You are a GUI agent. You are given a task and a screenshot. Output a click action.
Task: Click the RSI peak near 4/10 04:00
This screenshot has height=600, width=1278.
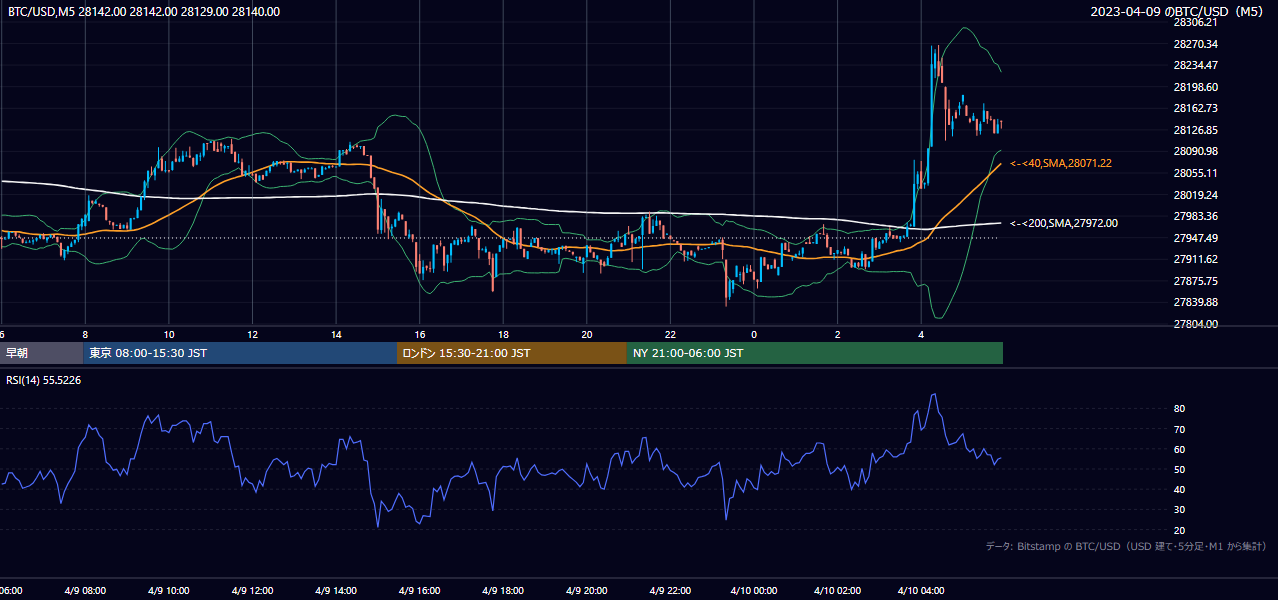click(x=934, y=395)
